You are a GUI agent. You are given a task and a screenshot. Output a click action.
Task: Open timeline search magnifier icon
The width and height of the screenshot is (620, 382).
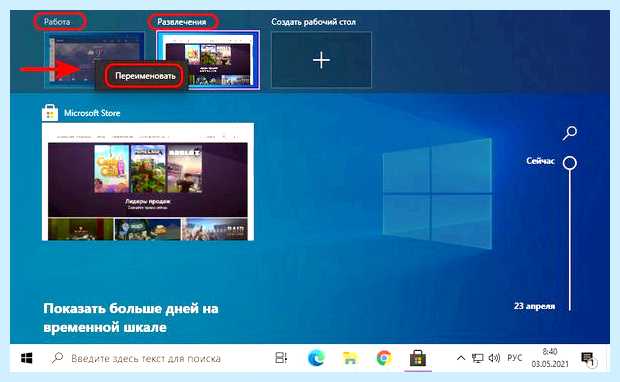point(570,133)
